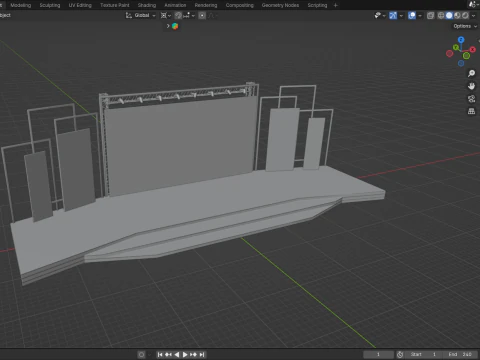Click the pan view hand icon
The image size is (480, 360).
click(471, 86)
